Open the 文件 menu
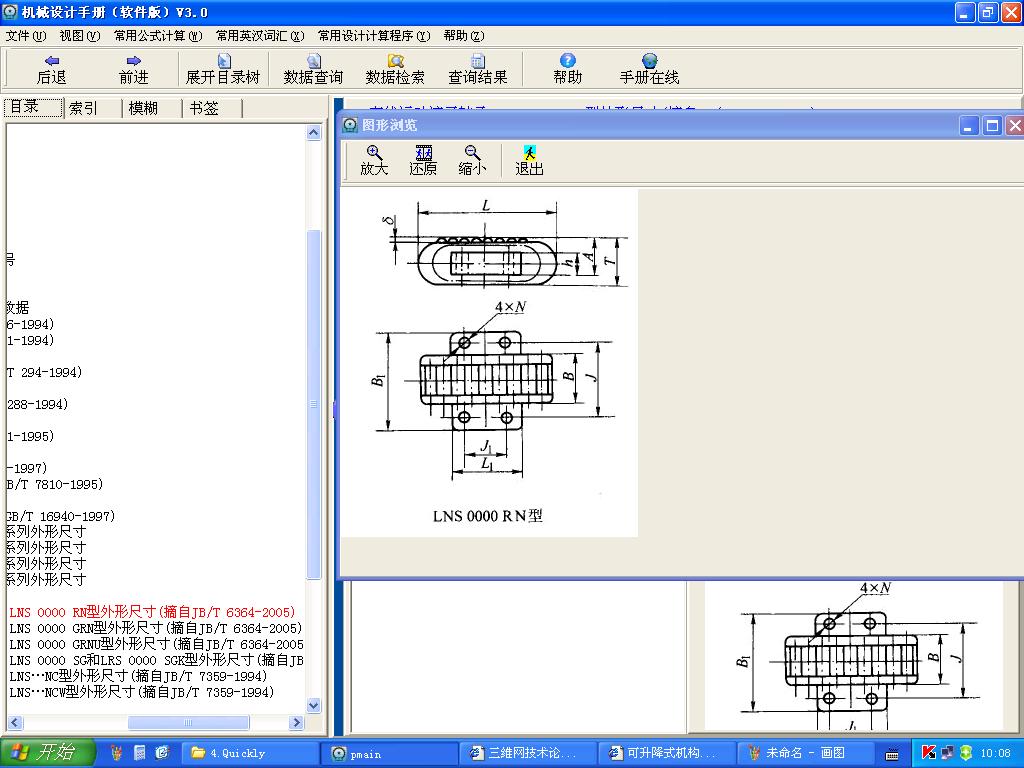The height and width of the screenshot is (768, 1024). point(26,35)
